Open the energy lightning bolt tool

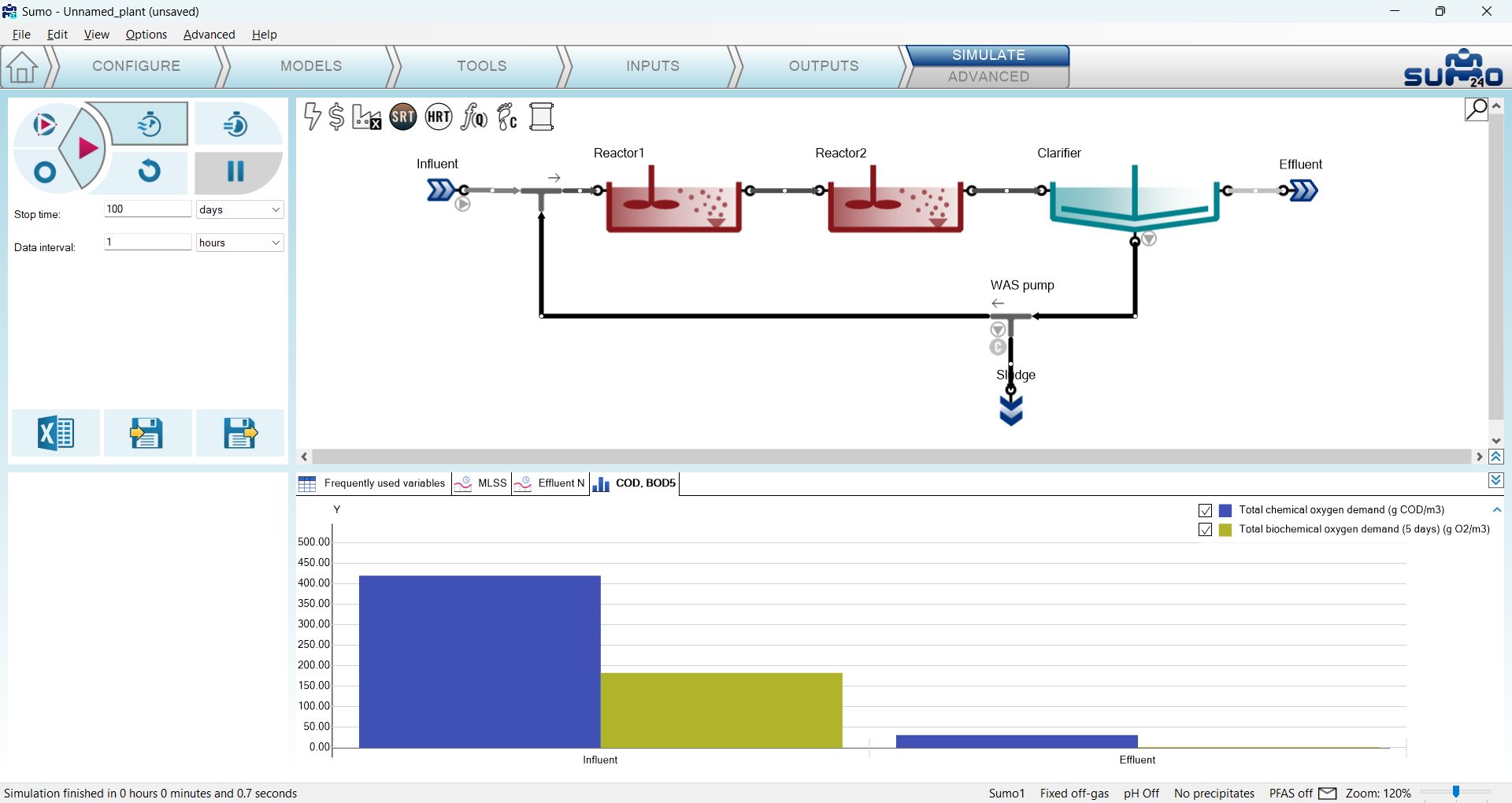(x=312, y=117)
